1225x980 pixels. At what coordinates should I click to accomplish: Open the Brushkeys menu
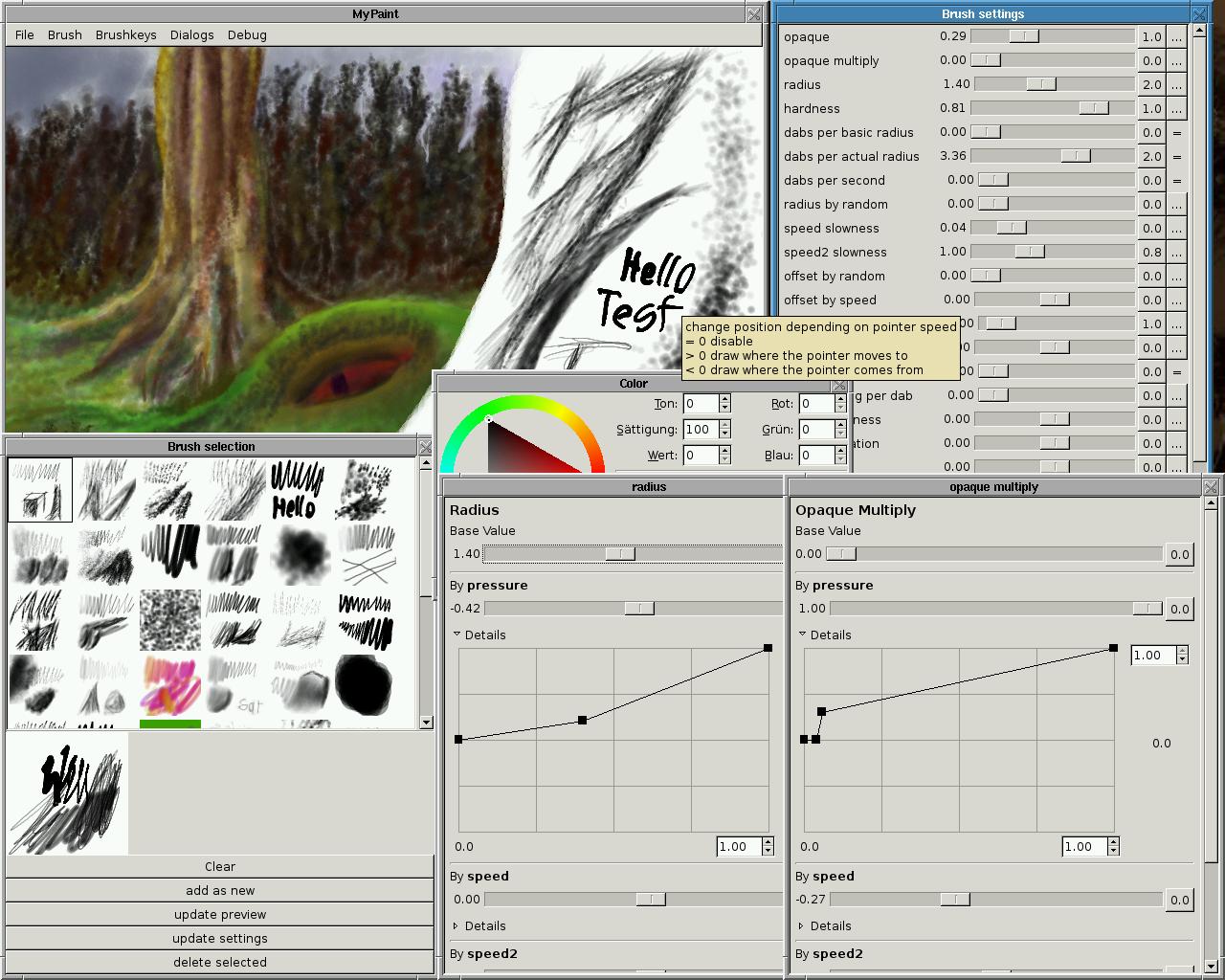click(x=125, y=34)
